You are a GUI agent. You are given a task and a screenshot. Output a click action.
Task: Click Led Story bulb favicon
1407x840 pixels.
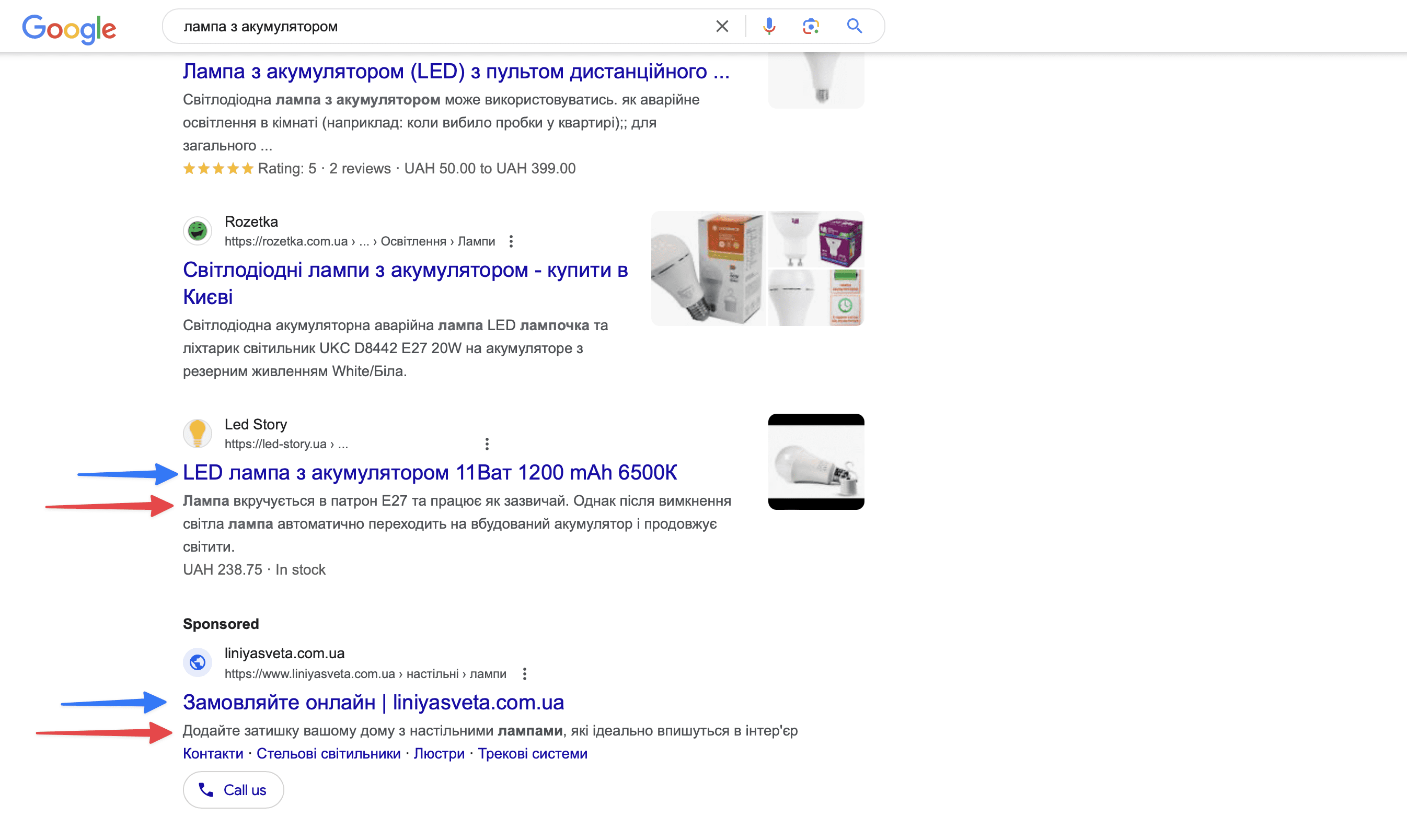tap(197, 434)
